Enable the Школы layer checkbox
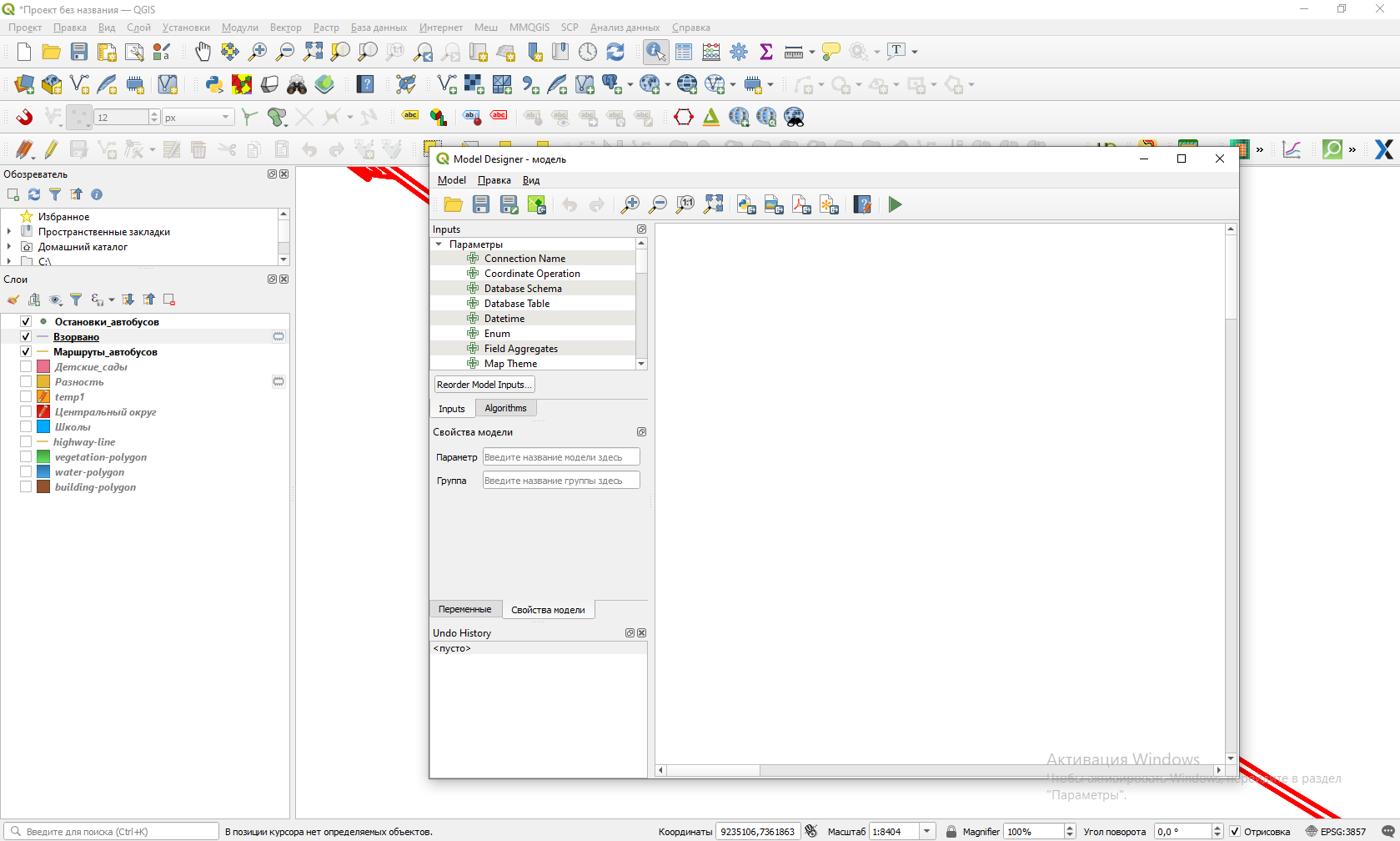Screen dimensions: 1400x841 tap(26, 427)
